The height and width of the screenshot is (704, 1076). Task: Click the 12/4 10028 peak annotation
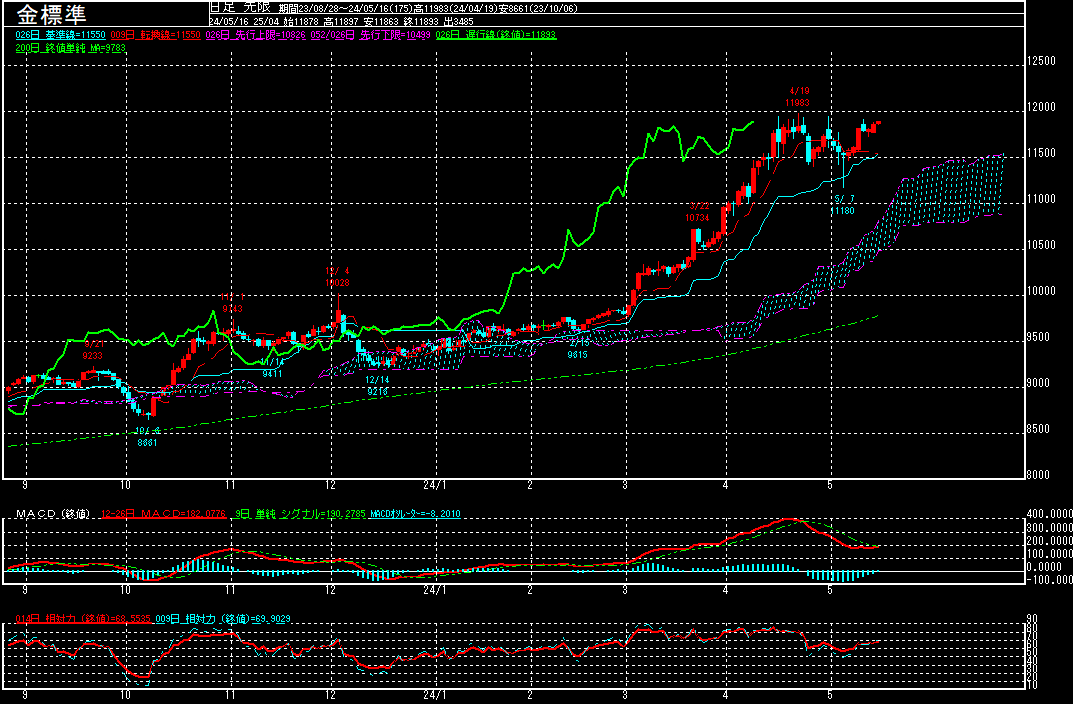click(337, 277)
